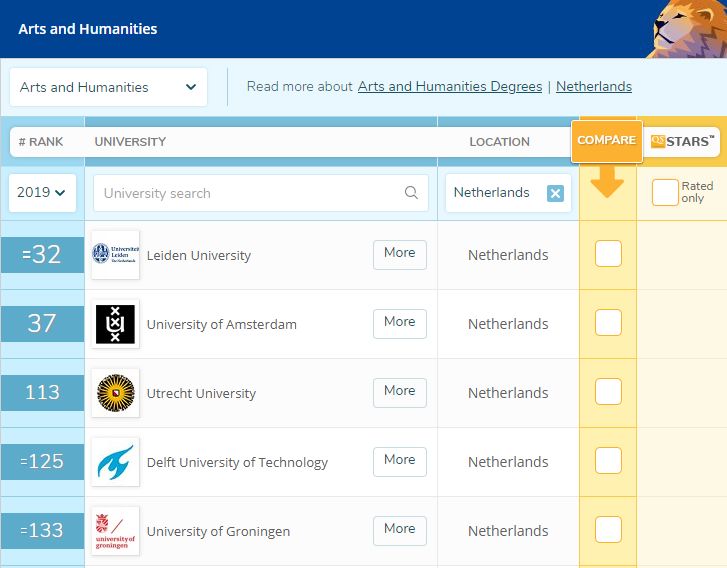
Task: Sort by the # RANK column header
Action: click(x=41, y=142)
